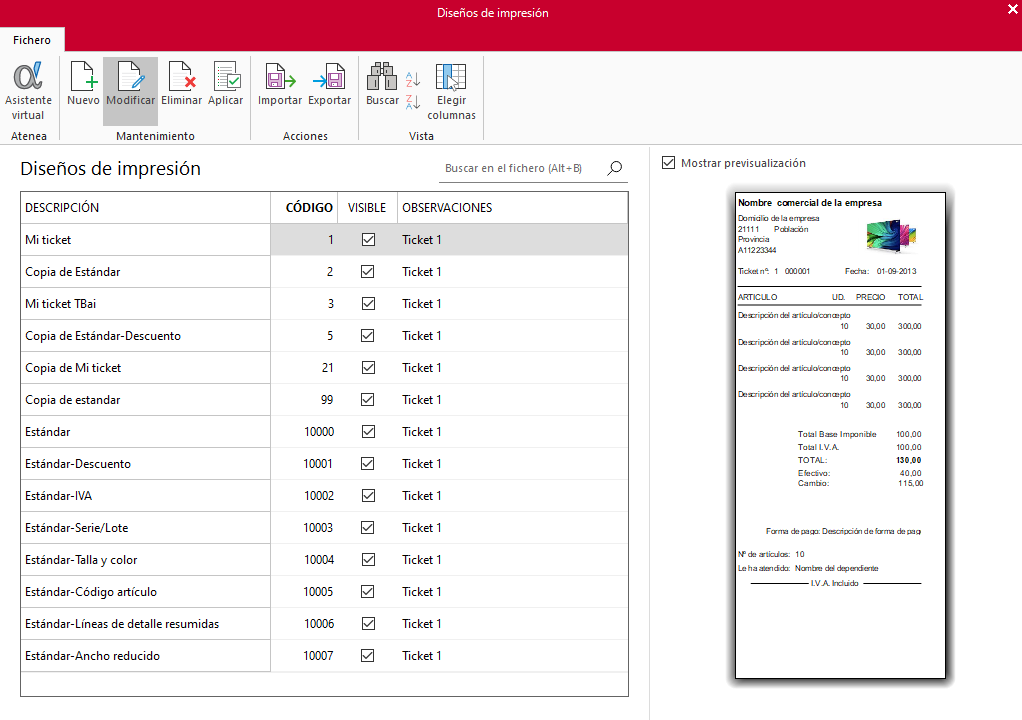Screen dimensions: 1022x720
Task: Toggle visible checkbox for Estándar-IVA
Action: click(x=368, y=496)
